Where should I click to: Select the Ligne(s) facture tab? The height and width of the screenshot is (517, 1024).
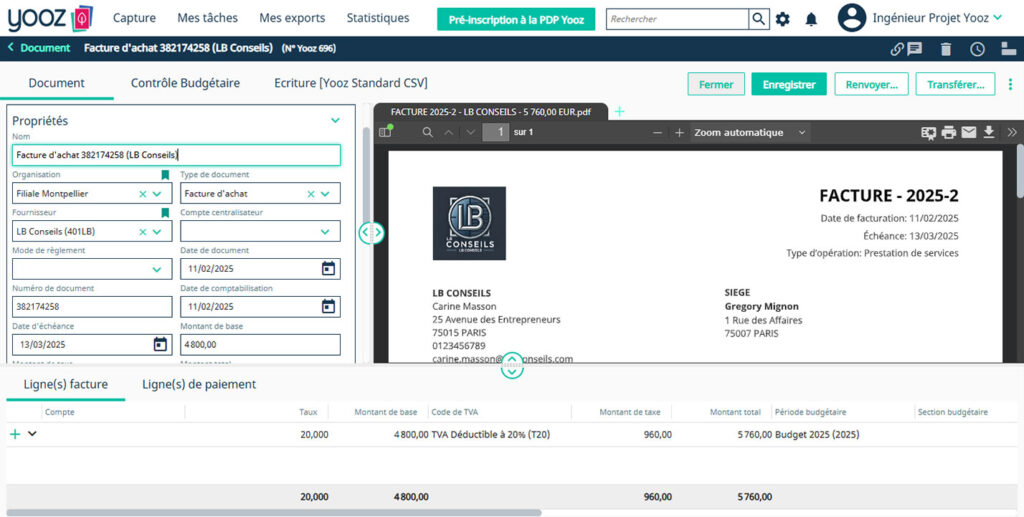[x=65, y=384]
